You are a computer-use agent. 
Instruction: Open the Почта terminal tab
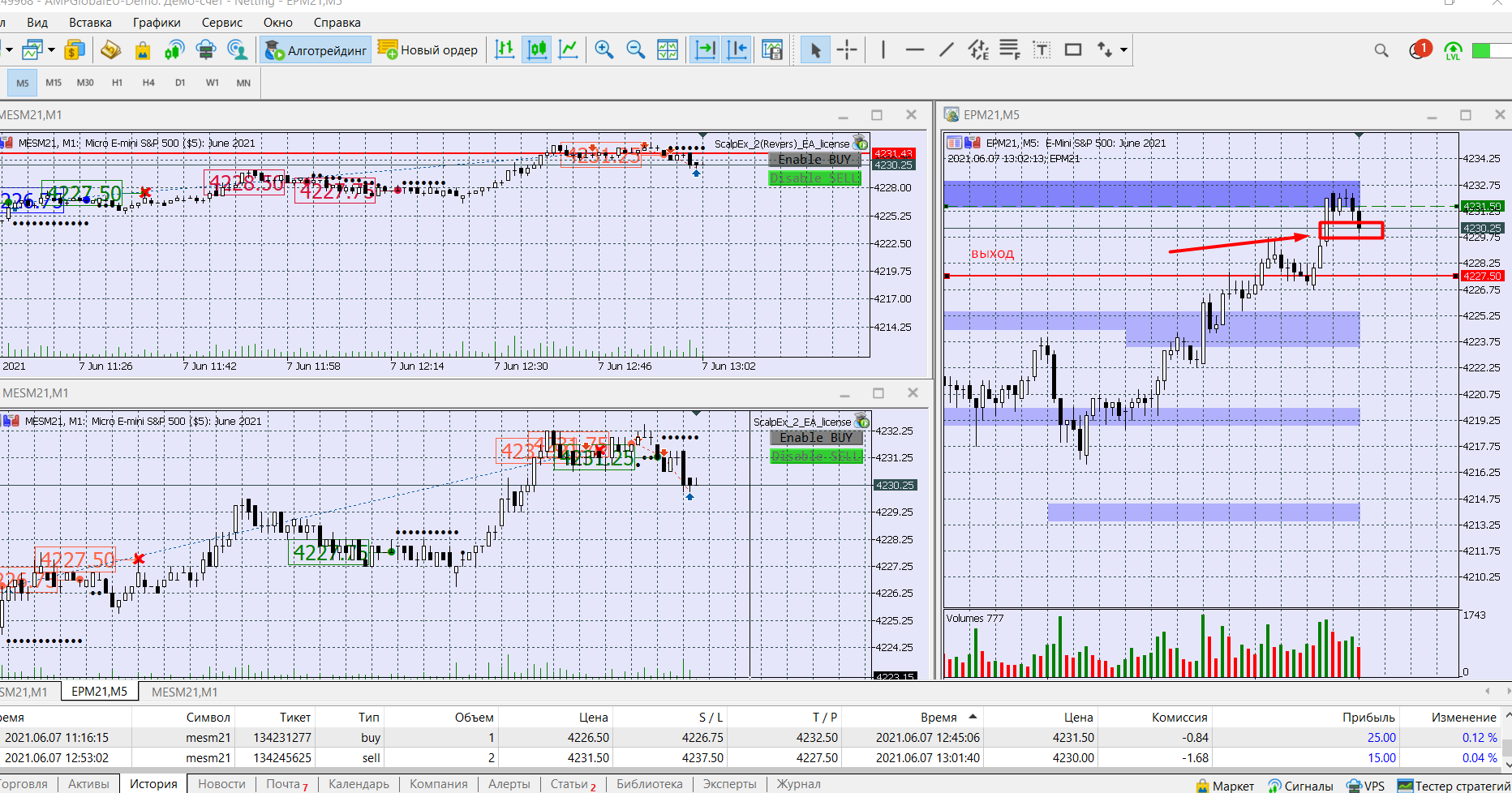tap(287, 784)
